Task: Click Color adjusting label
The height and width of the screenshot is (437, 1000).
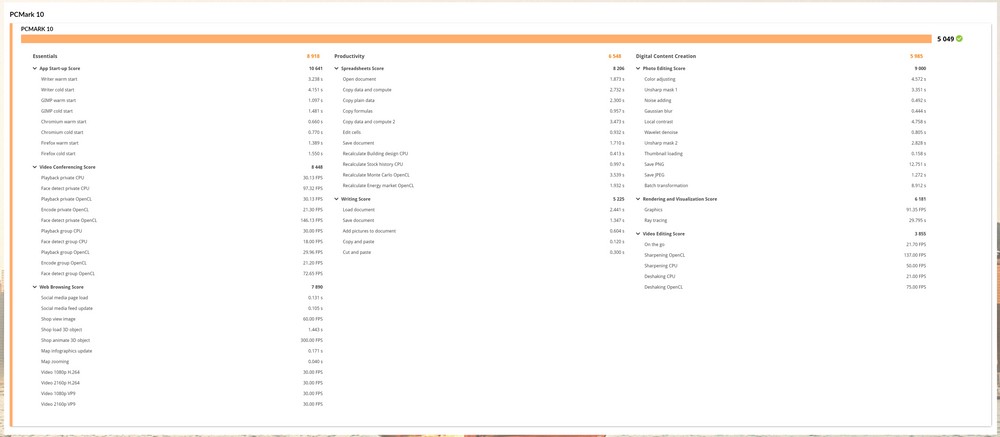Action: coord(659,79)
